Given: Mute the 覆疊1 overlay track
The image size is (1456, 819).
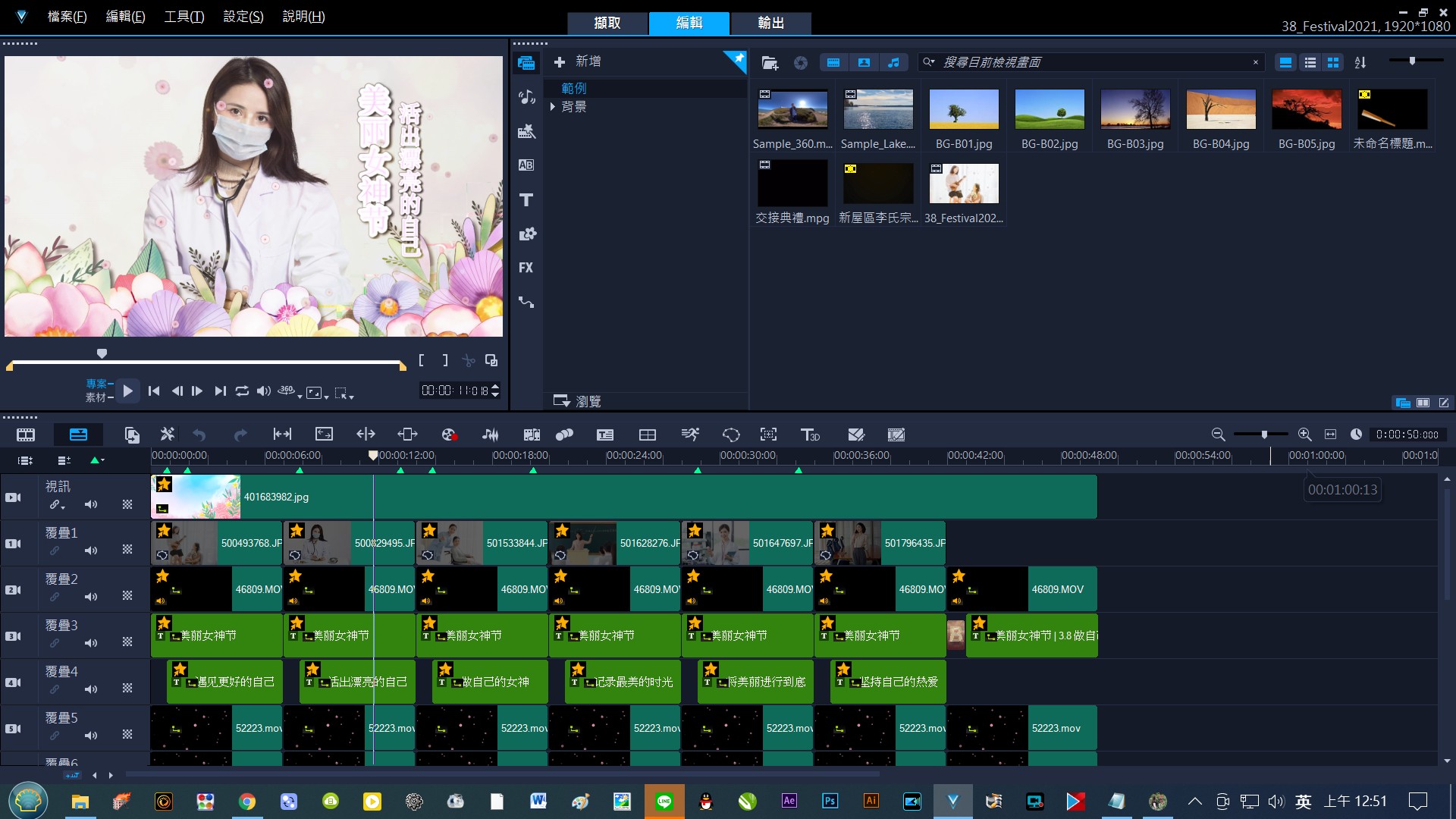Looking at the screenshot, I should 91,551.
